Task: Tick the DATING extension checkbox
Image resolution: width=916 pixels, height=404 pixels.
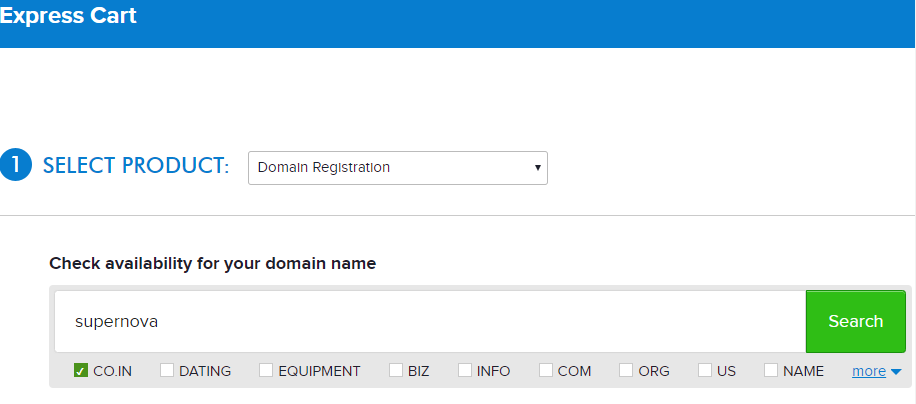Action: [x=167, y=370]
